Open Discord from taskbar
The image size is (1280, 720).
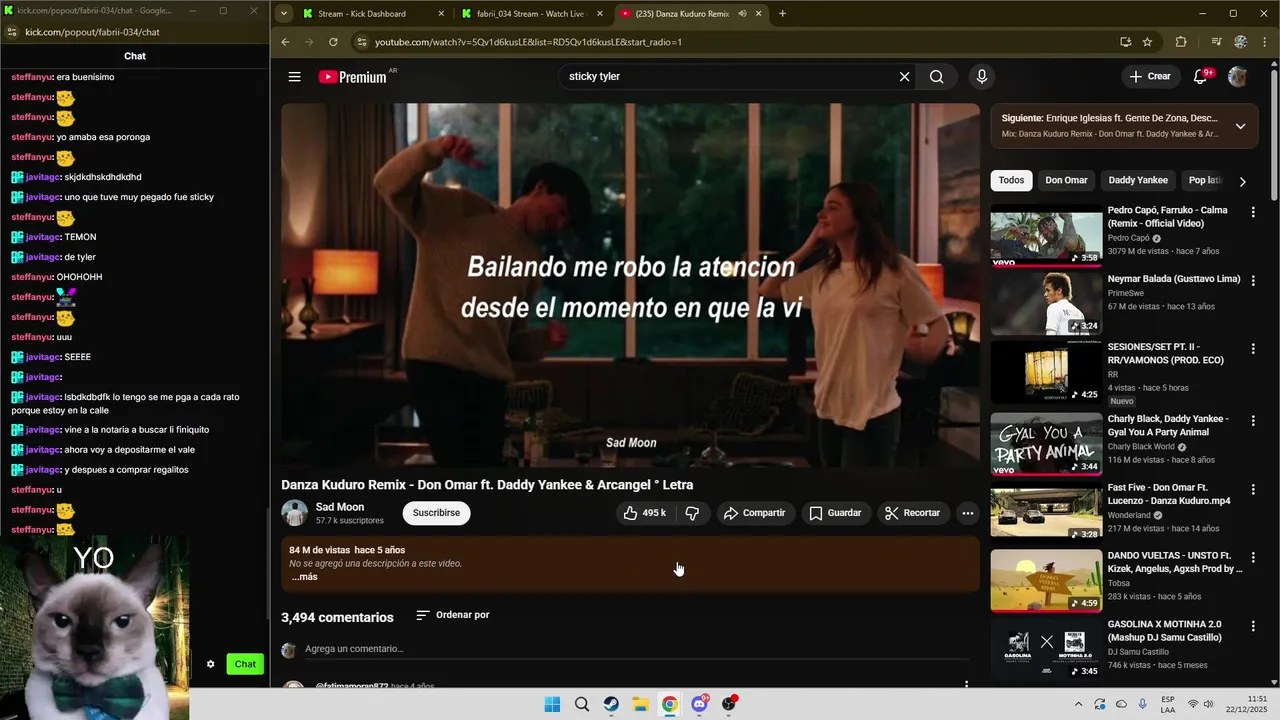coord(699,704)
